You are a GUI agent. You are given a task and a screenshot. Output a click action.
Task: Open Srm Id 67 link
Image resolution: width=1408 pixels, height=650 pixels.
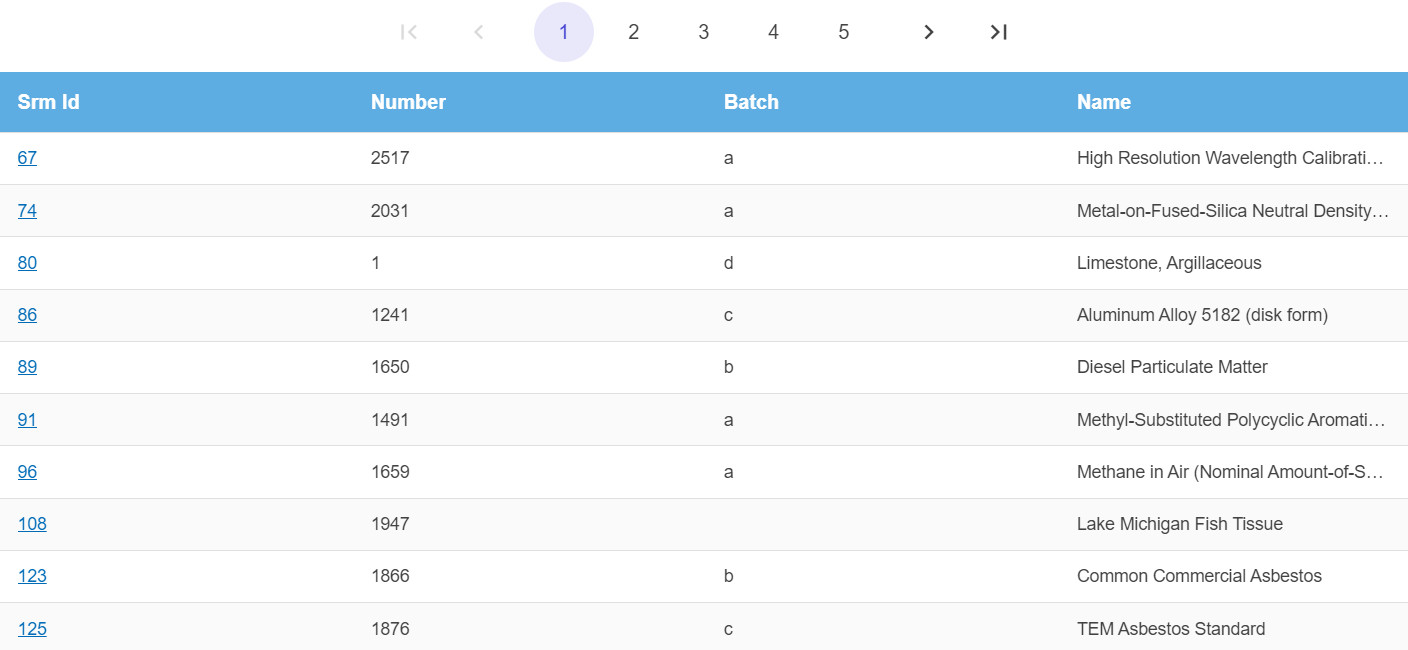[x=27, y=158]
